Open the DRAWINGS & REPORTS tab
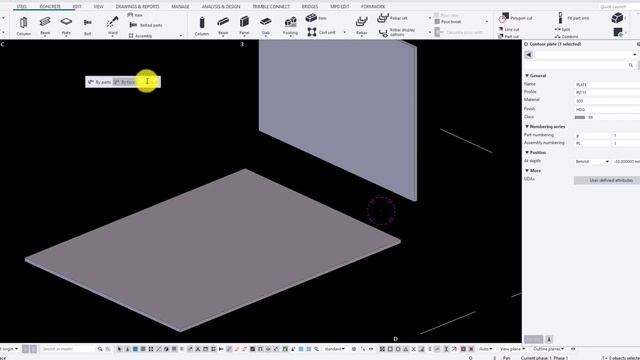 138,7
